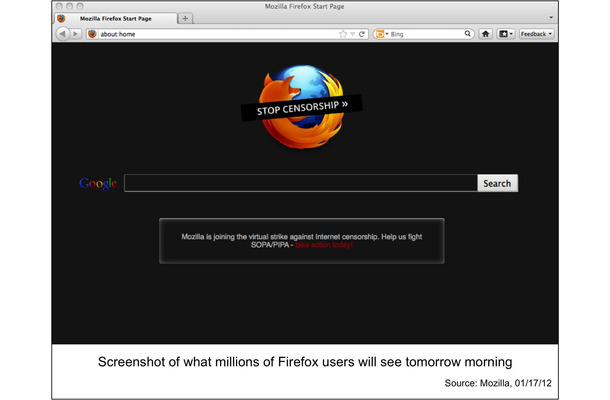Viewport: 610px width, 400px height.
Task: Click the window close button
Action: [59, 6]
